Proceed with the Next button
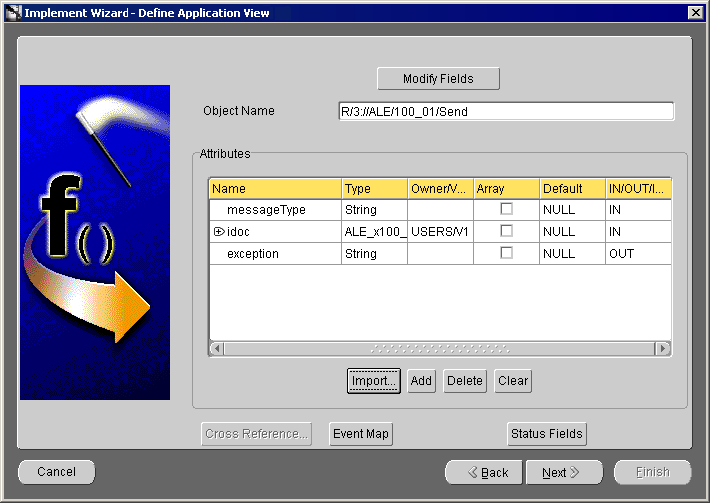This screenshot has height=503, width=710. point(565,473)
